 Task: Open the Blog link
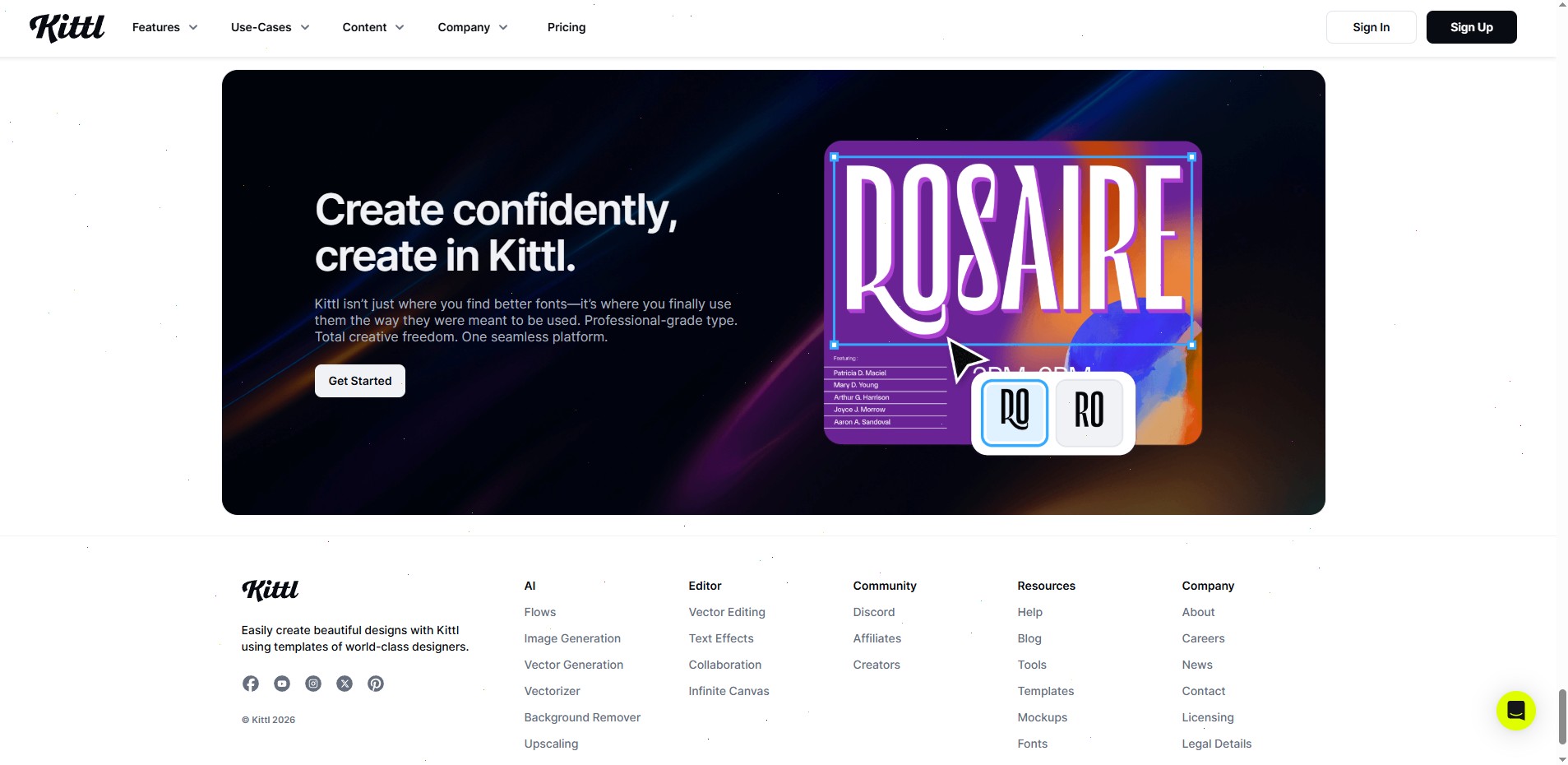coord(1029,638)
